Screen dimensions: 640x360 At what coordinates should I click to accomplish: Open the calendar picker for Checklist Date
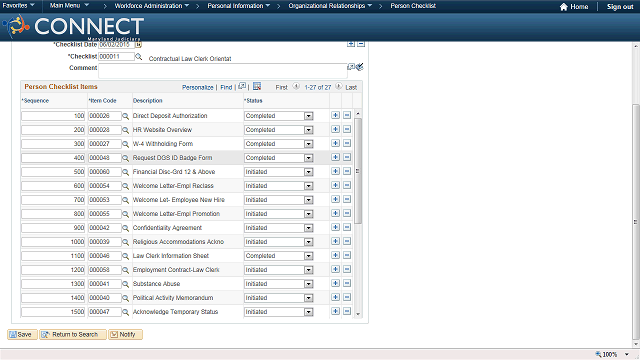[x=138, y=44]
